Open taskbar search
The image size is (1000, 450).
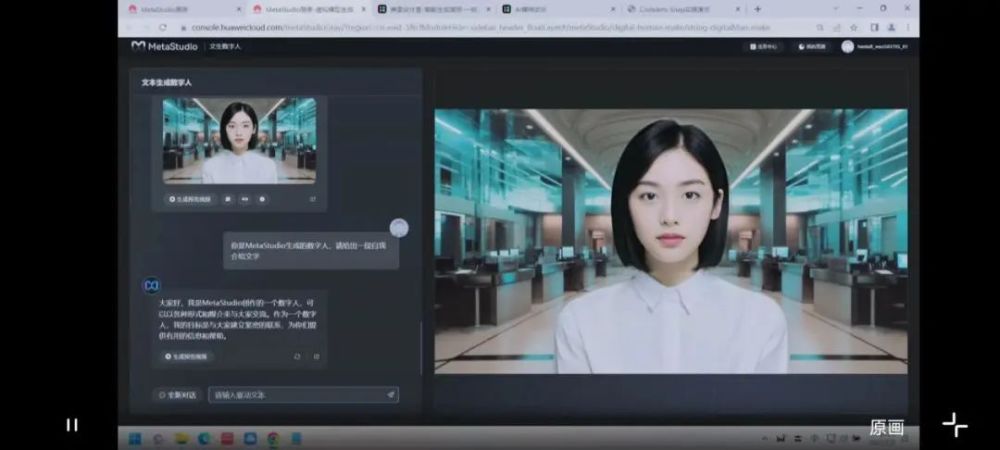158,439
